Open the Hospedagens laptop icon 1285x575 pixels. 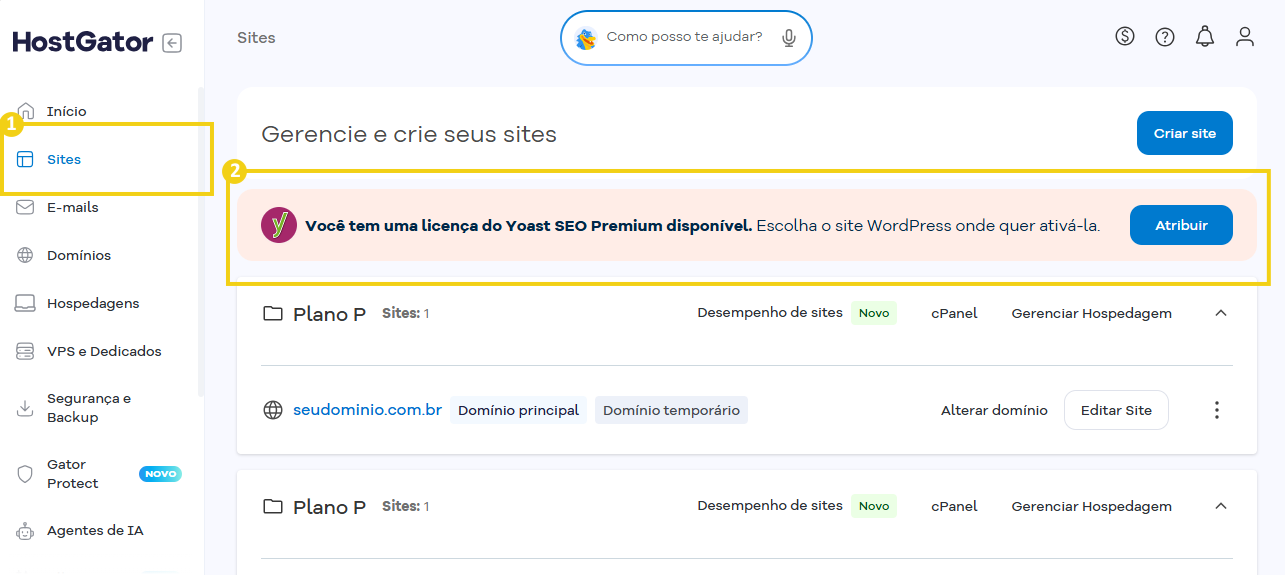[26, 303]
